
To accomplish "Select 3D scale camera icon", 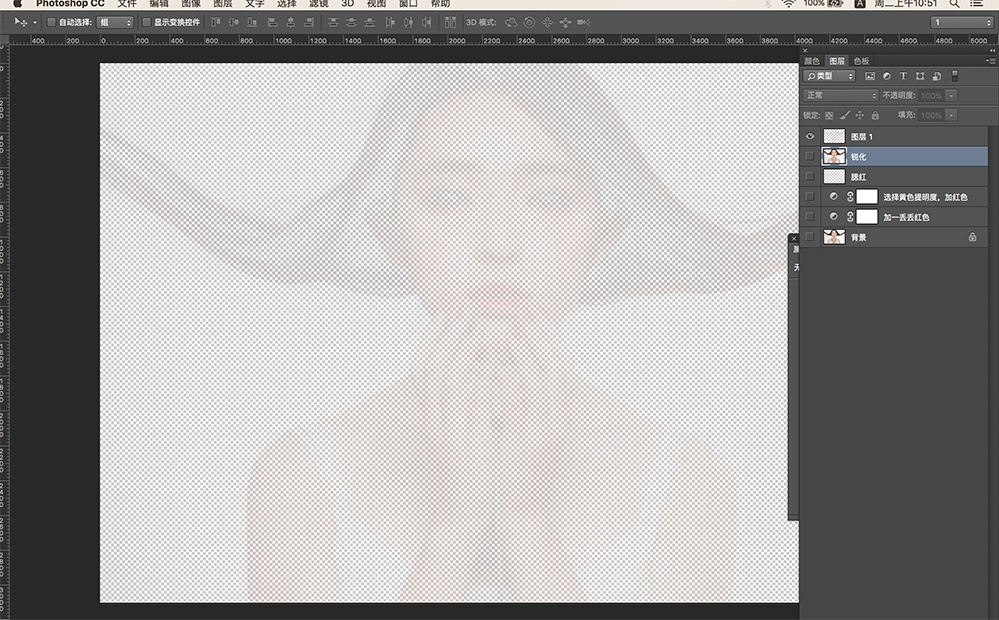I will 583,22.
